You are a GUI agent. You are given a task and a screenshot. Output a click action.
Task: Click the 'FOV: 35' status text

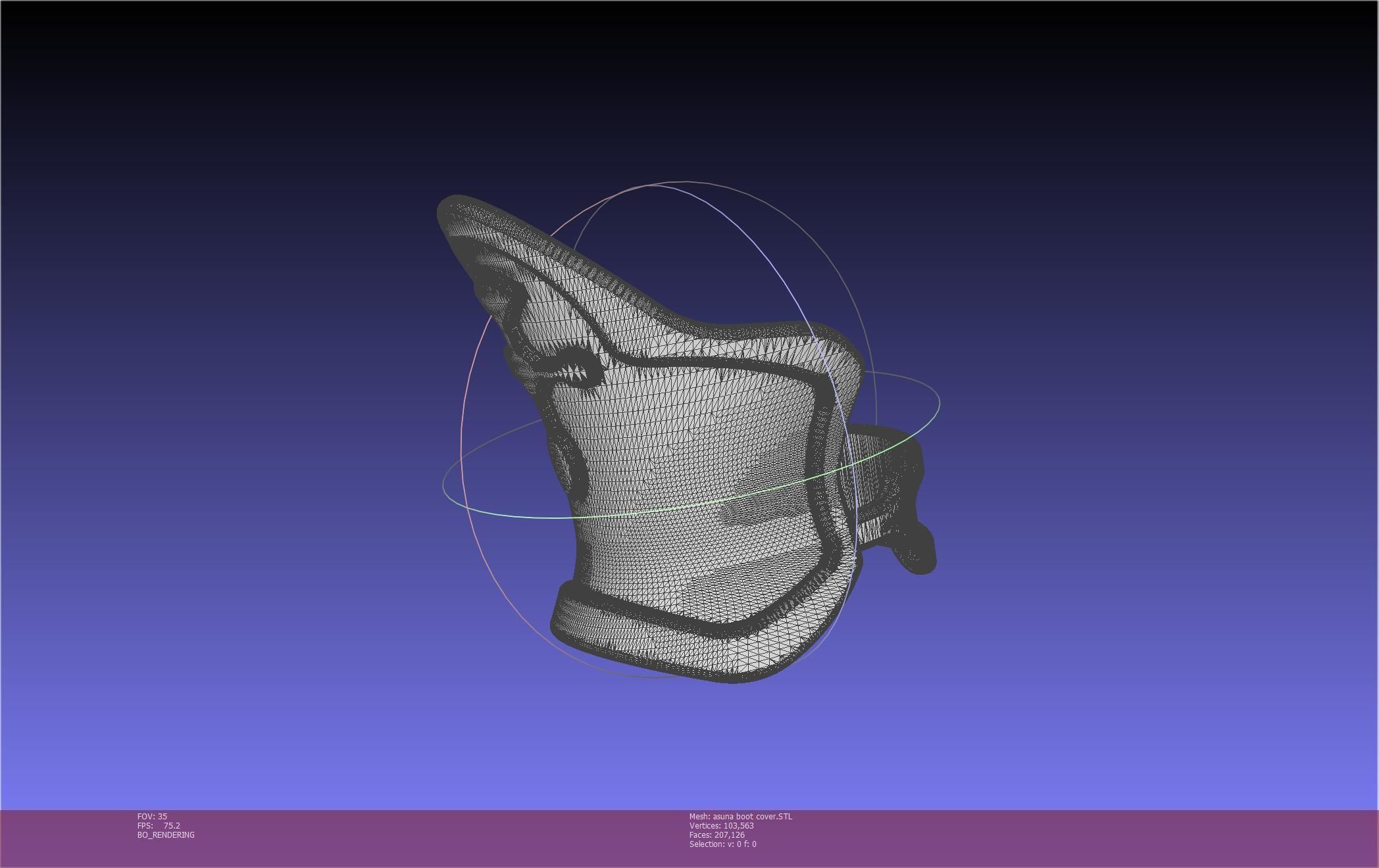[x=152, y=816]
